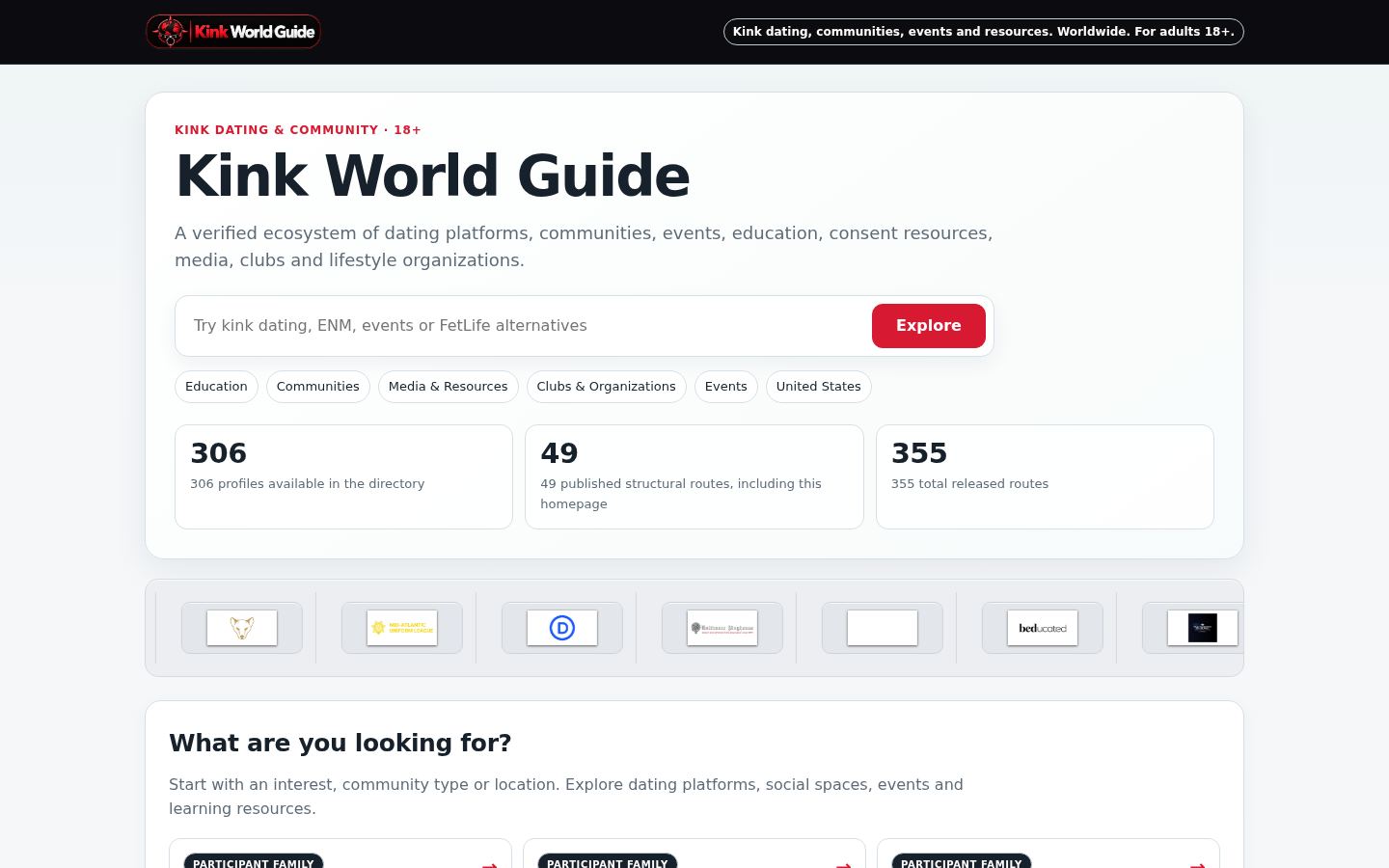Select the Education category chip
Viewport: 1389px width, 868px height.
pyautogui.click(x=216, y=387)
